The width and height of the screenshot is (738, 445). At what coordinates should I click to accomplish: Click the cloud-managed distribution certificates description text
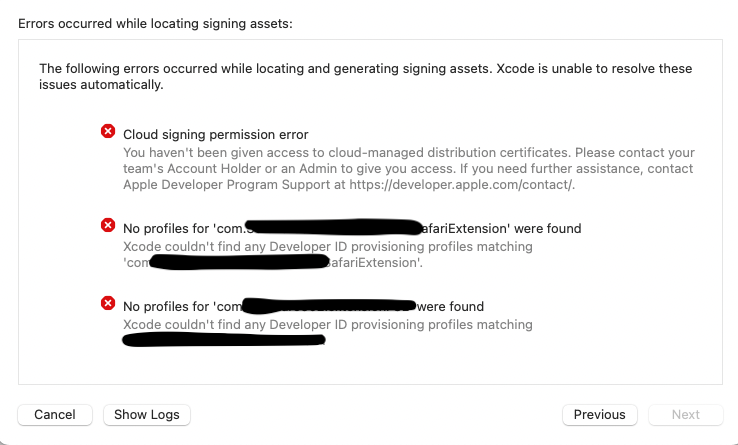409,169
